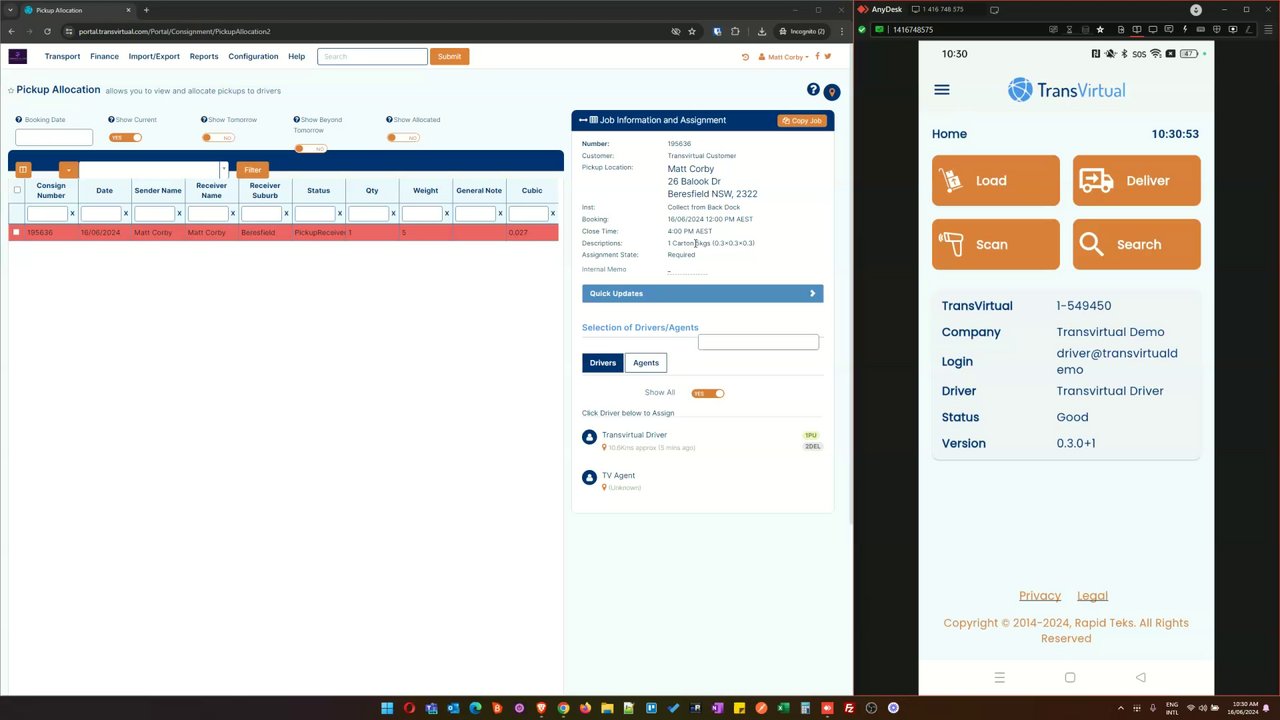The image size is (1280, 720).
Task: Switch to the Agents tab
Action: click(x=646, y=363)
